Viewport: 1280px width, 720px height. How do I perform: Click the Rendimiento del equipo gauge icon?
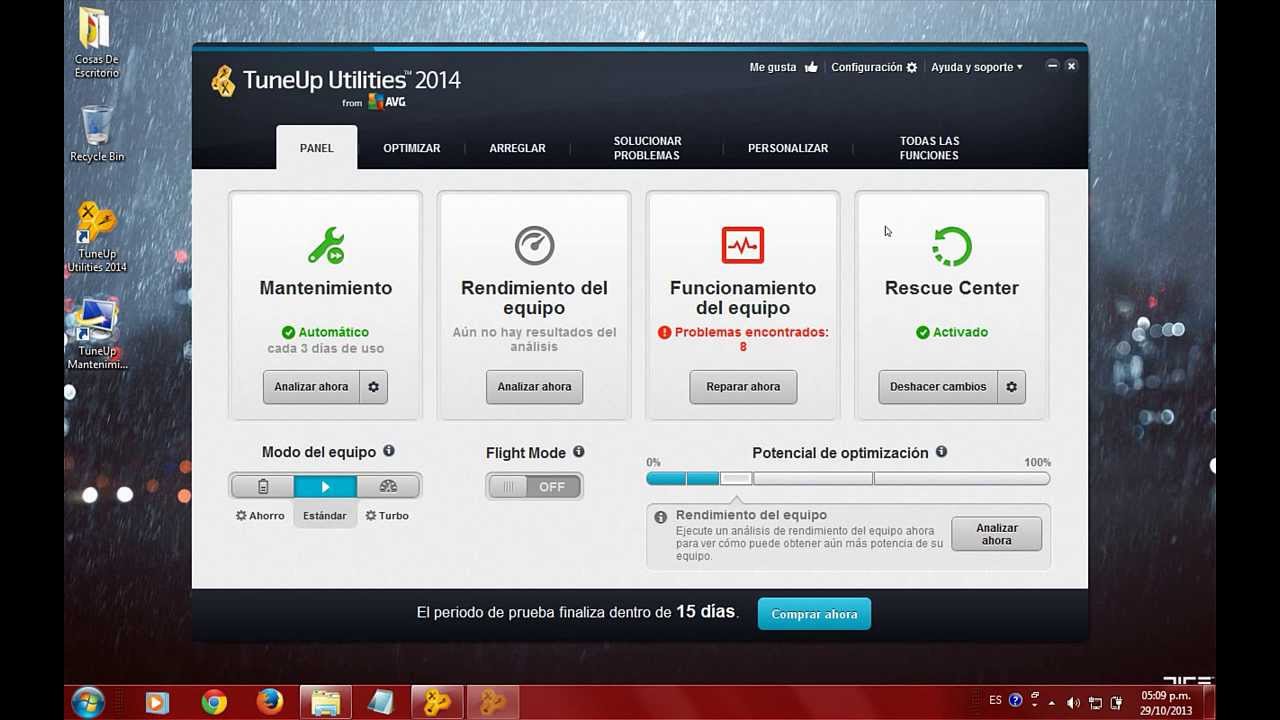pyautogui.click(x=534, y=243)
